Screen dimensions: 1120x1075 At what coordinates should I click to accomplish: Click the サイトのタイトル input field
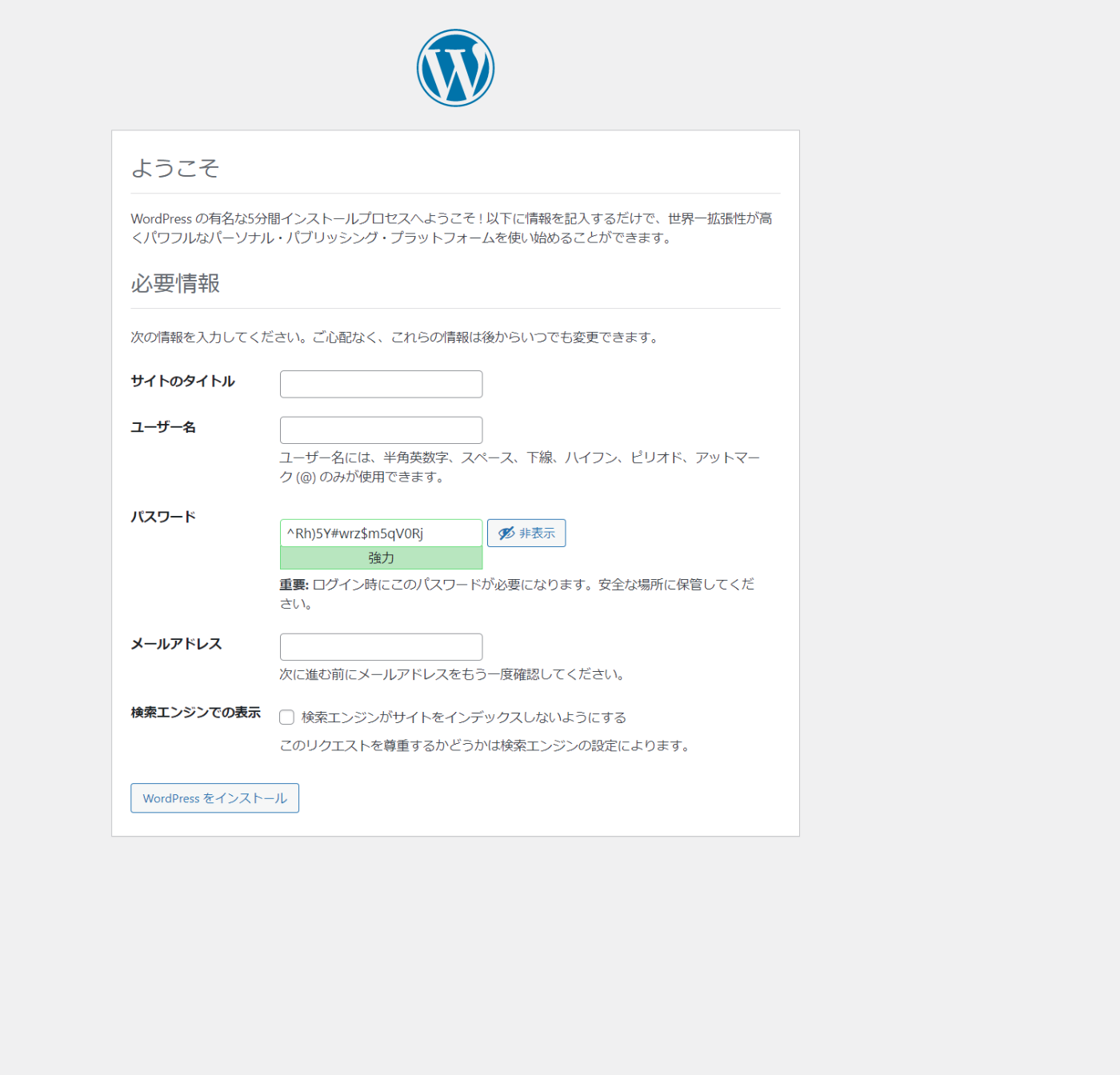point(381,384)
